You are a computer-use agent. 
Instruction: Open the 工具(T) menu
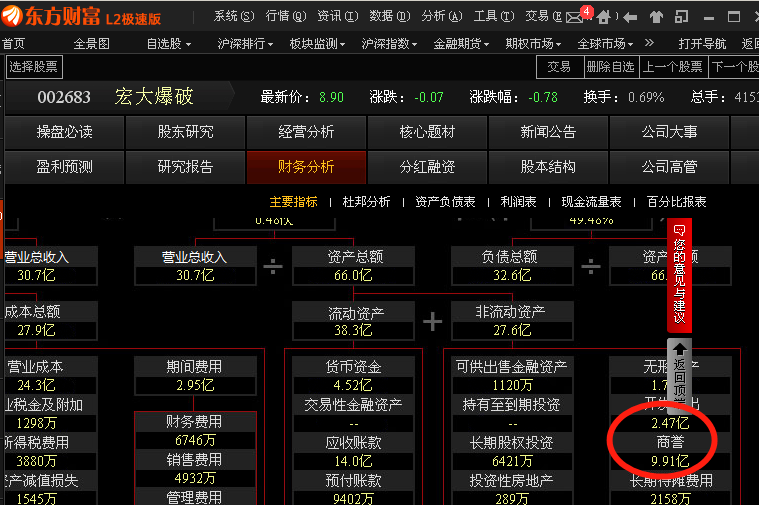point(494,17)
